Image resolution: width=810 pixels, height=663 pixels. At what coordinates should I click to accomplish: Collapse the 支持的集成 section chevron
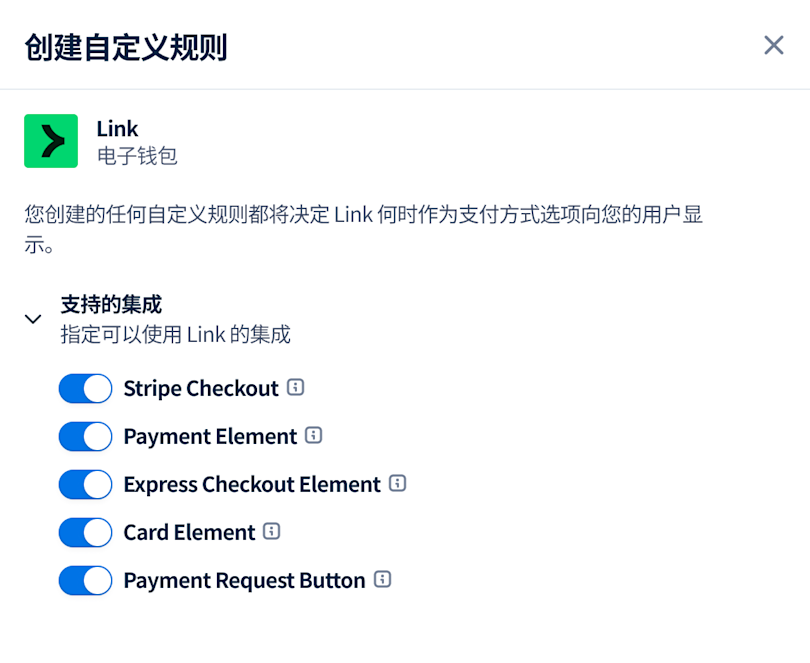(33, 318)
